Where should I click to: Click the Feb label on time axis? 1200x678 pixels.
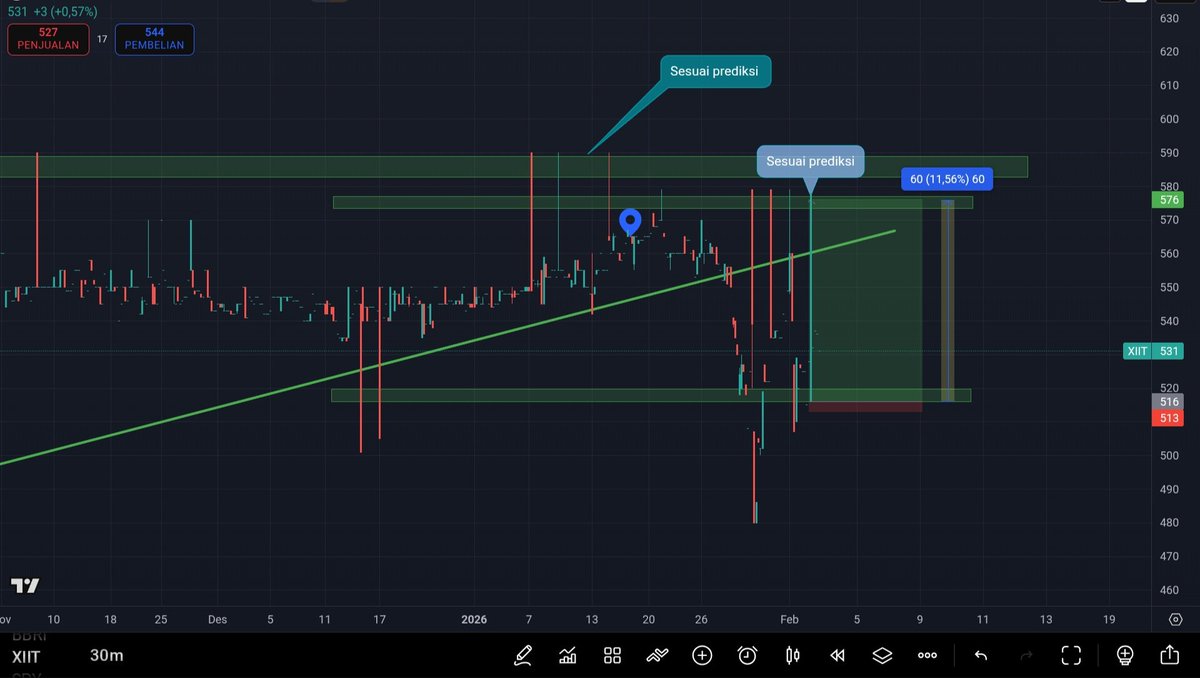pyautogui.click(x=790, y=619)
